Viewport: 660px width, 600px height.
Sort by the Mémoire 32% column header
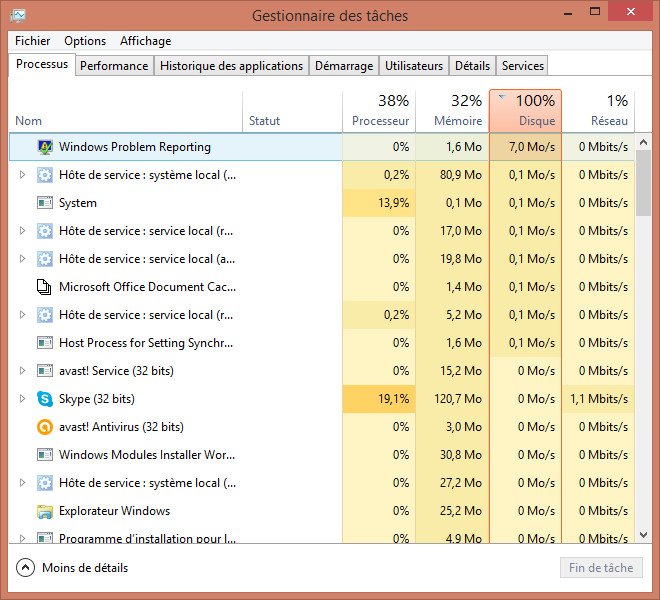click(452, 111)
